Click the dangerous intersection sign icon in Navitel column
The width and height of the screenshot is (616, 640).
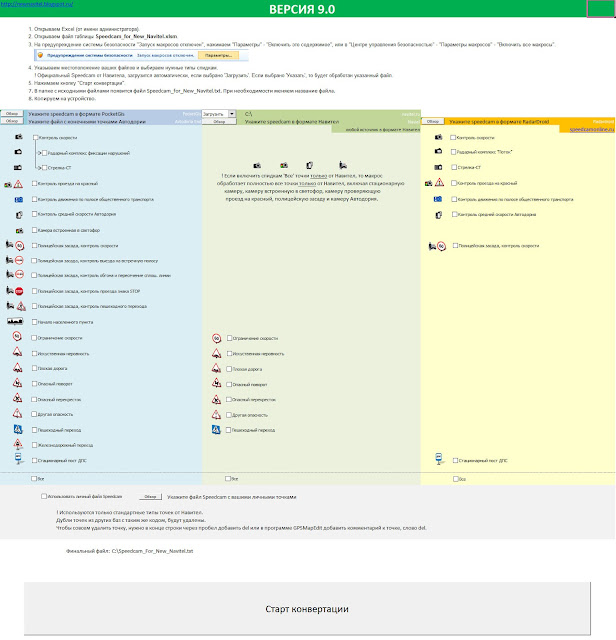[216, 400]
